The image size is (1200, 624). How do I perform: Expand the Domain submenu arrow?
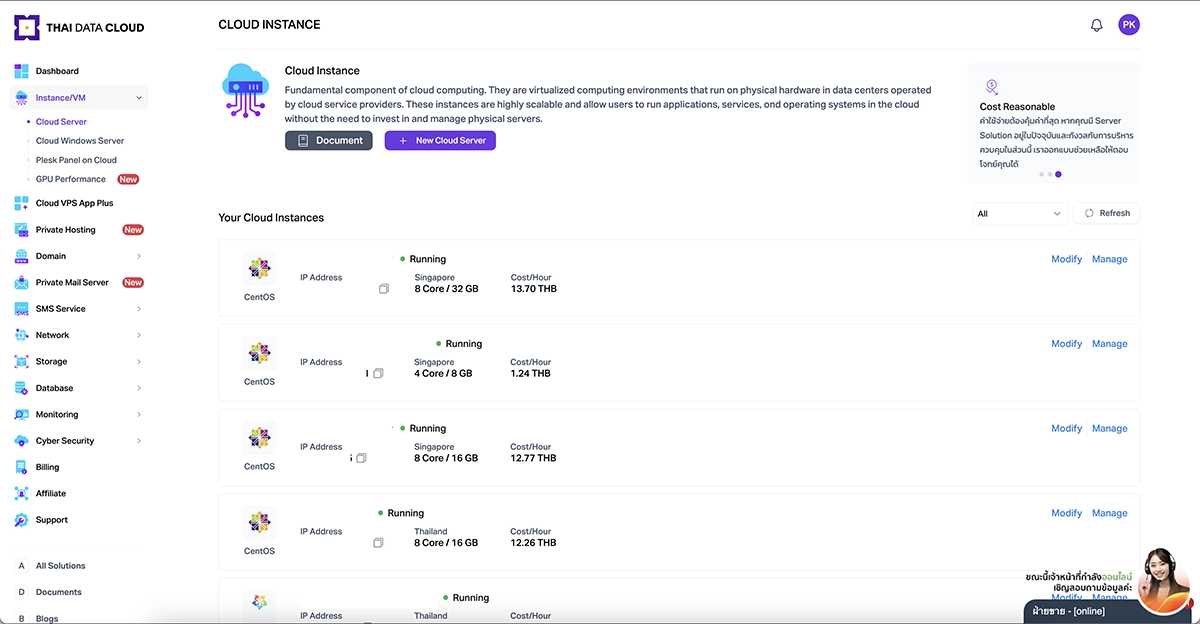(x=139, y=256)
